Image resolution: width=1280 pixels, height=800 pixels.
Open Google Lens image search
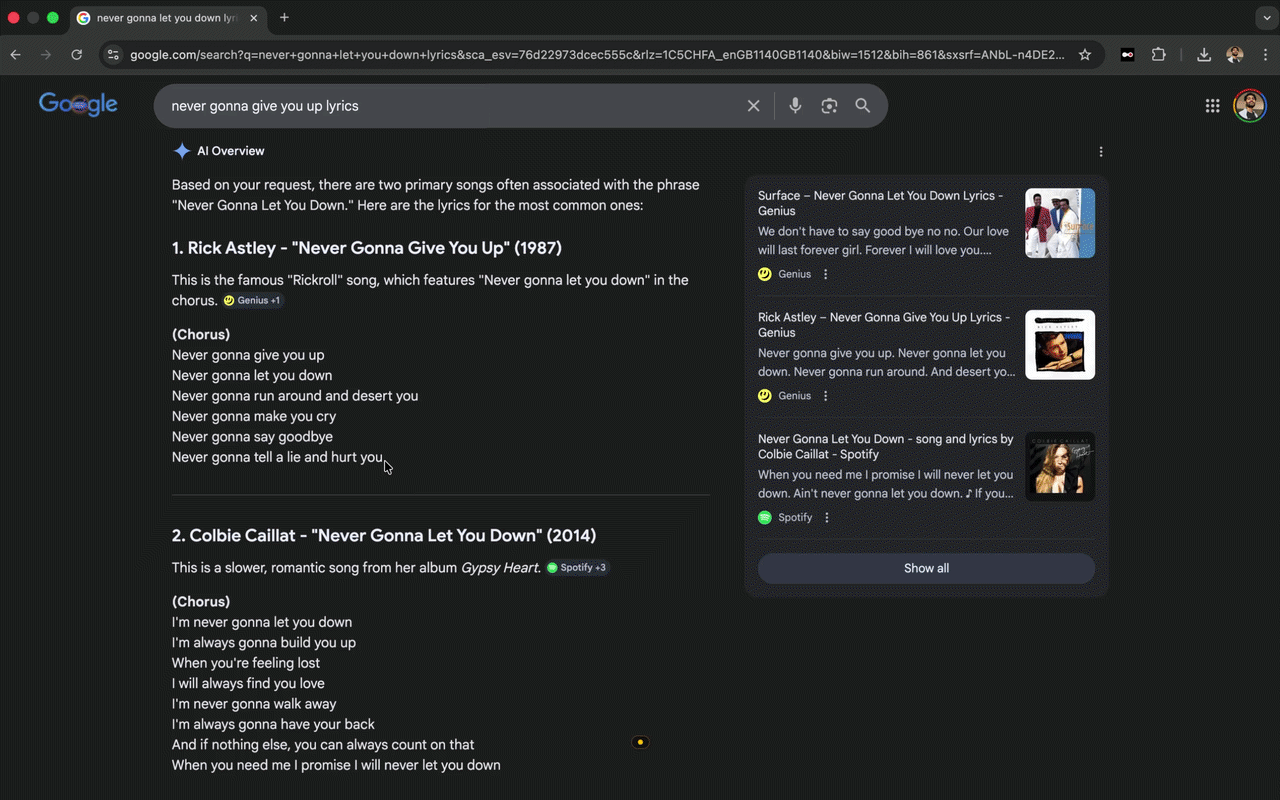pyautogui.click(x=829, y=106)
